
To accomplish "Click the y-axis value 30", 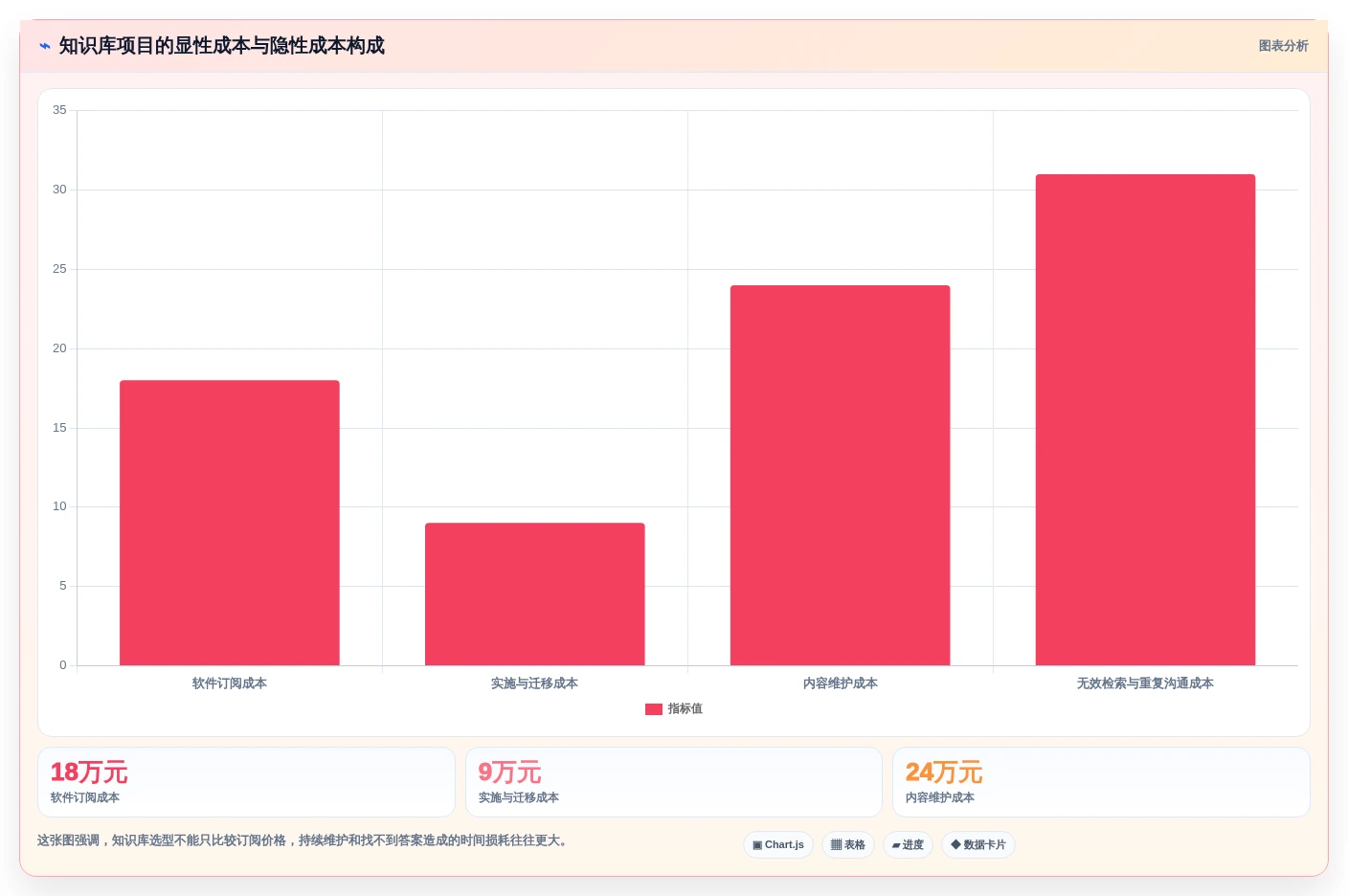I will coord(59,190).
